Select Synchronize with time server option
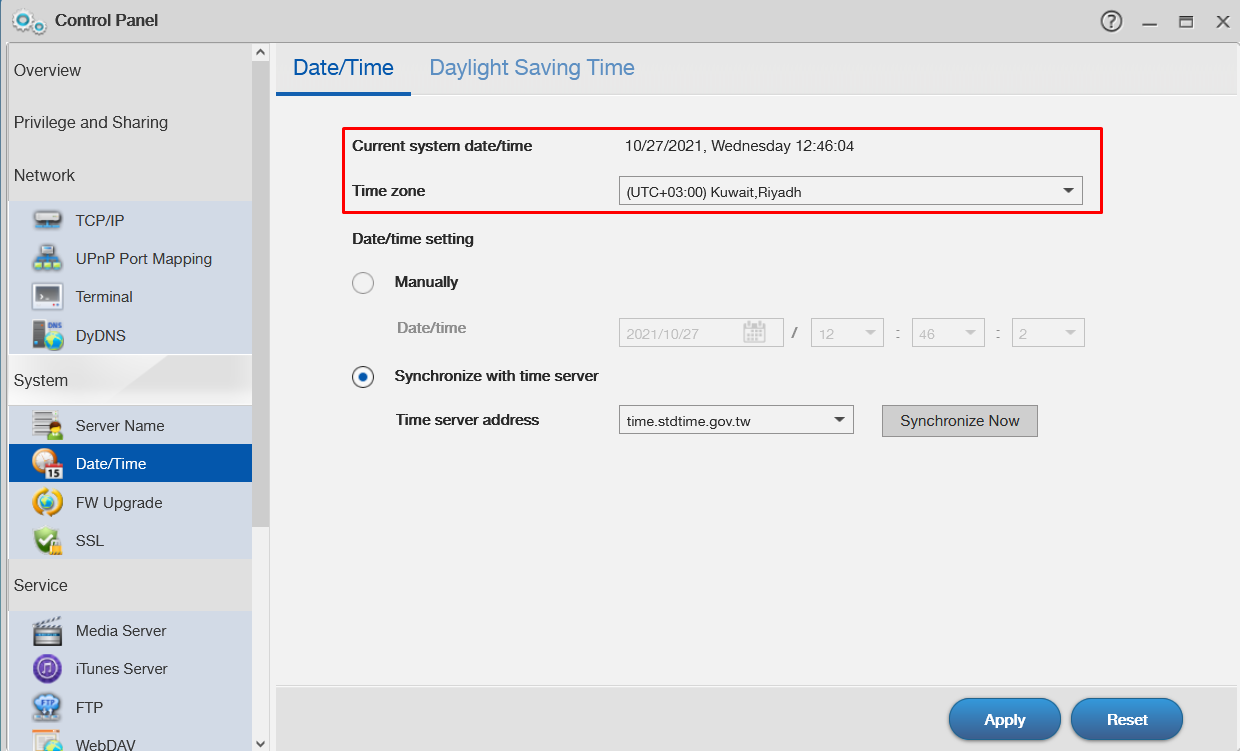This screenshot has height=751, width=1240. [363, 377]
